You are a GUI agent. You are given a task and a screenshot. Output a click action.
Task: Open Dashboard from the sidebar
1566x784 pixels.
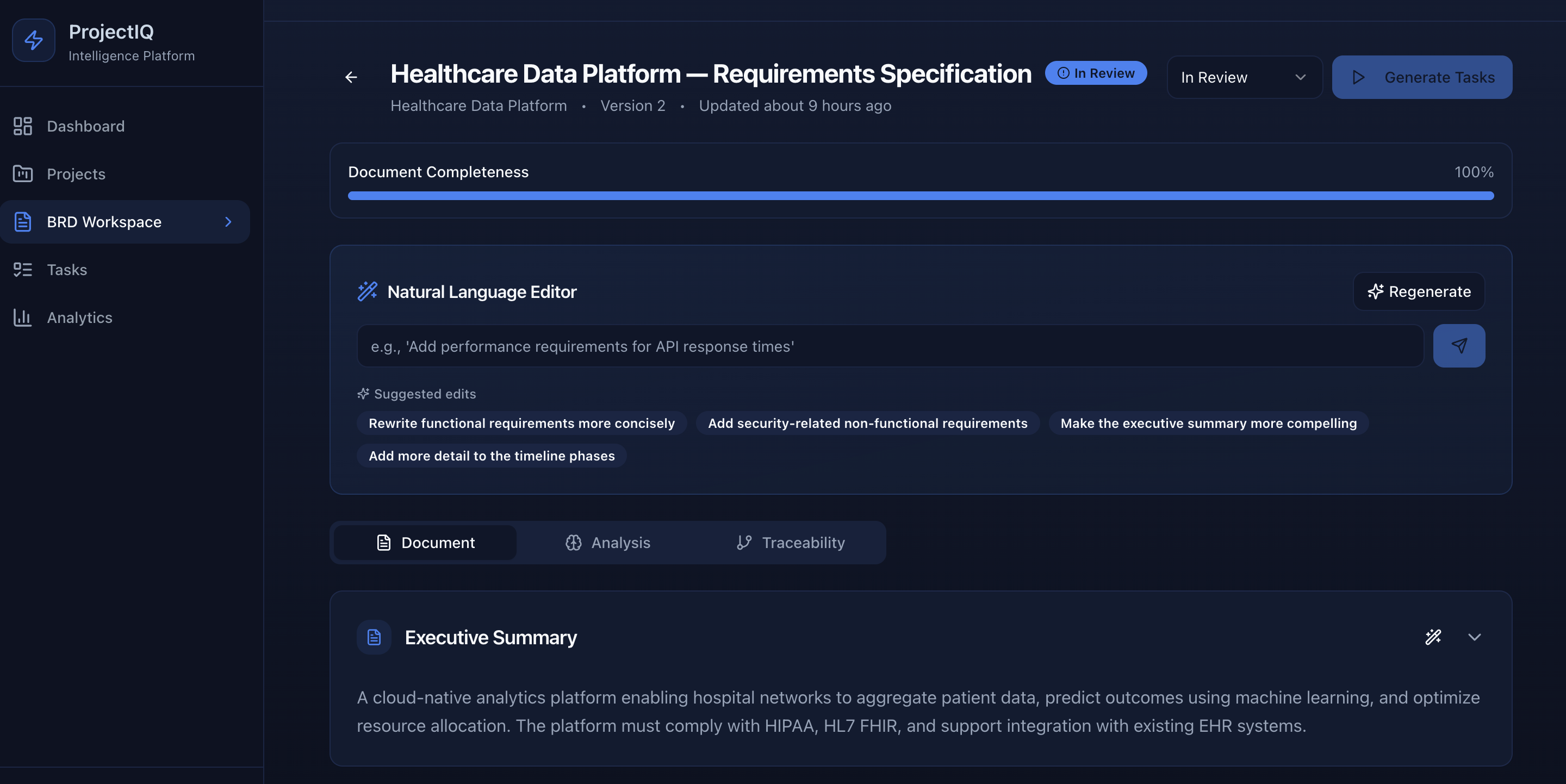[85, 127]
